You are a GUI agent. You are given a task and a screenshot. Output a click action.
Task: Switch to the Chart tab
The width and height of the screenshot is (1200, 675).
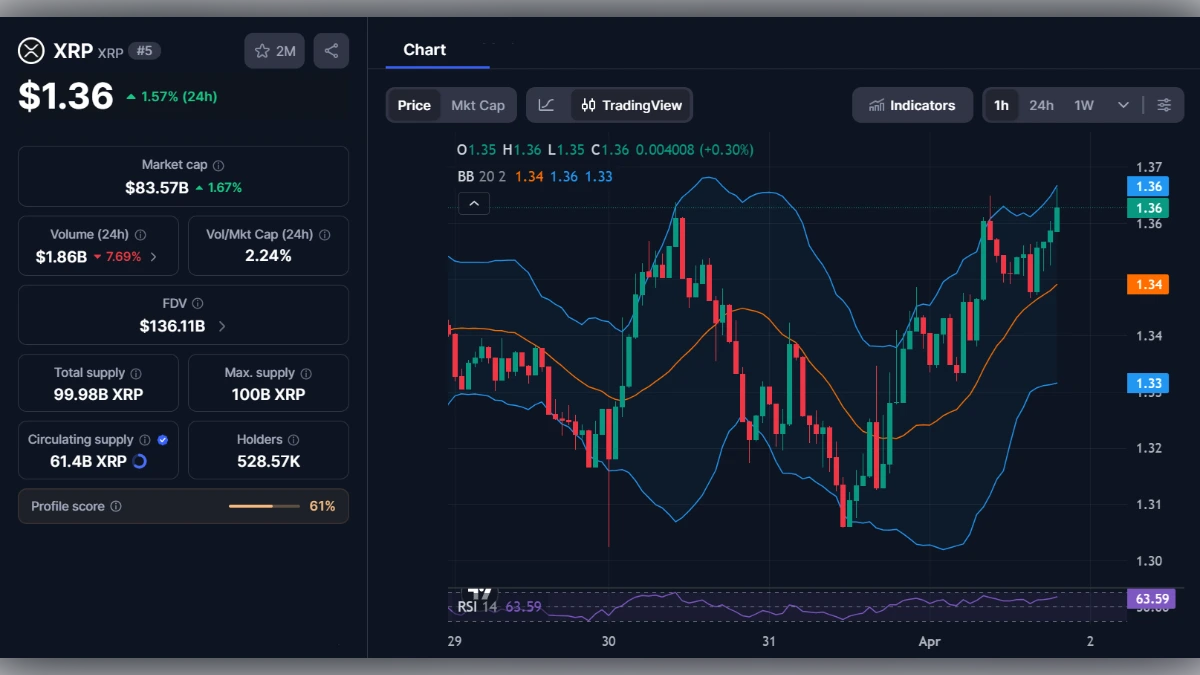pos(424,49)
